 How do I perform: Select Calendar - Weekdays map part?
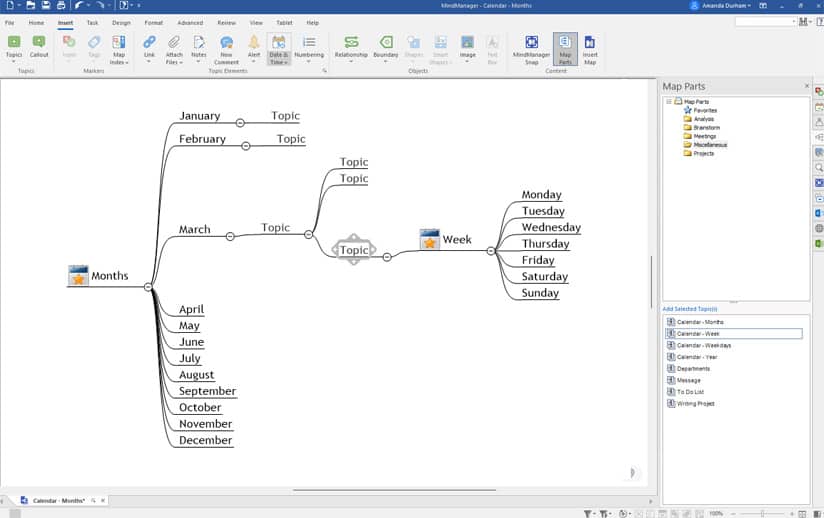point(703,345)
